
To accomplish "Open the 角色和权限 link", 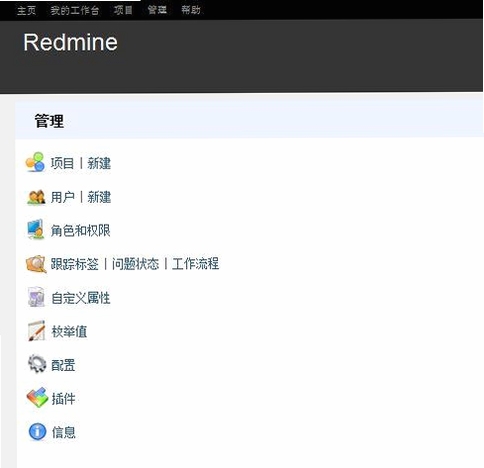I will [x=80, y=230].
